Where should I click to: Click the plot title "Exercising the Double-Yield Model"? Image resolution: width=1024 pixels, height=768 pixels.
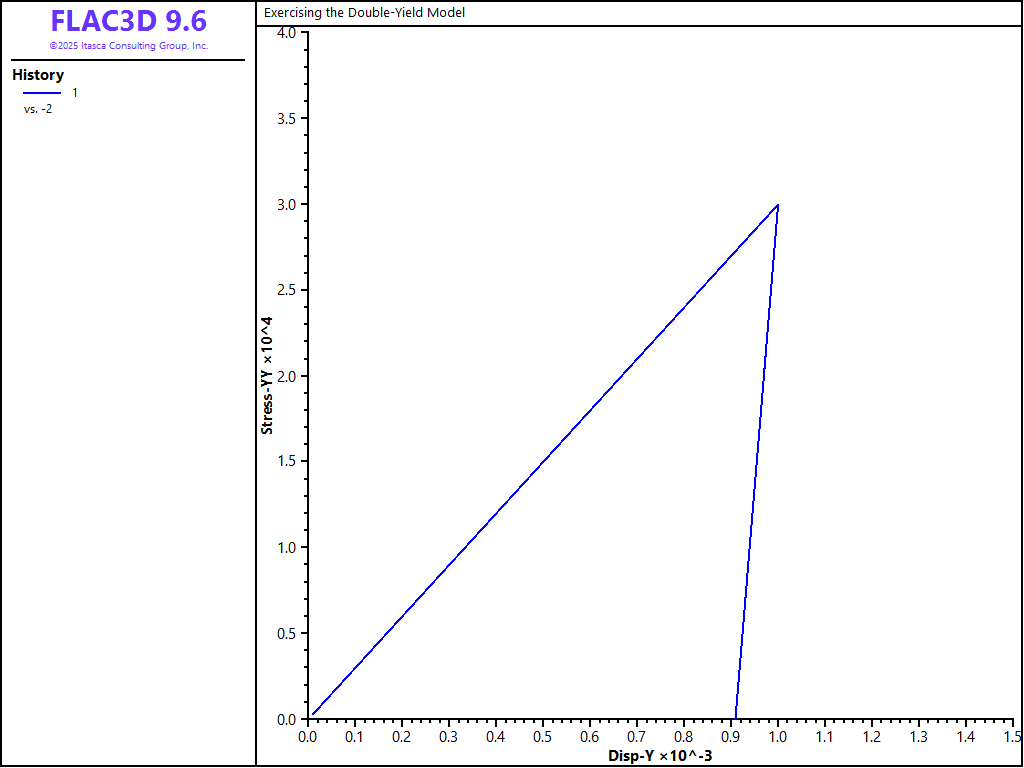364,13
